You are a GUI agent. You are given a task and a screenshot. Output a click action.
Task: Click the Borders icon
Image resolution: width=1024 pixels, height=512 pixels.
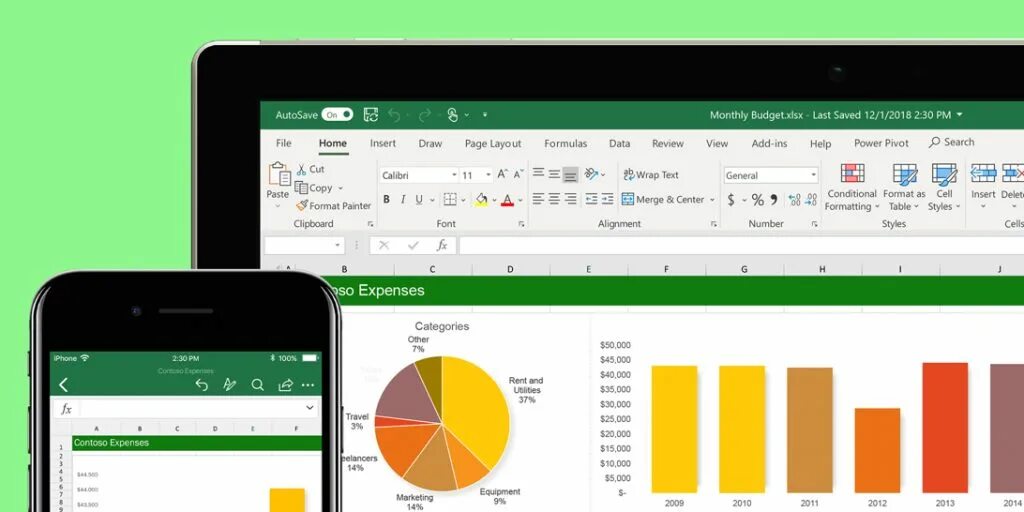(450, 200)
